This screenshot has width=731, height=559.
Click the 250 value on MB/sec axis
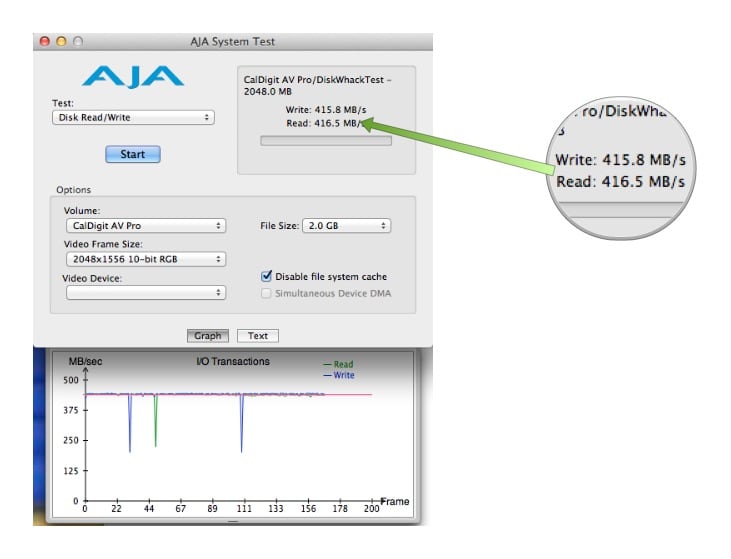click(x=71, y=440)
